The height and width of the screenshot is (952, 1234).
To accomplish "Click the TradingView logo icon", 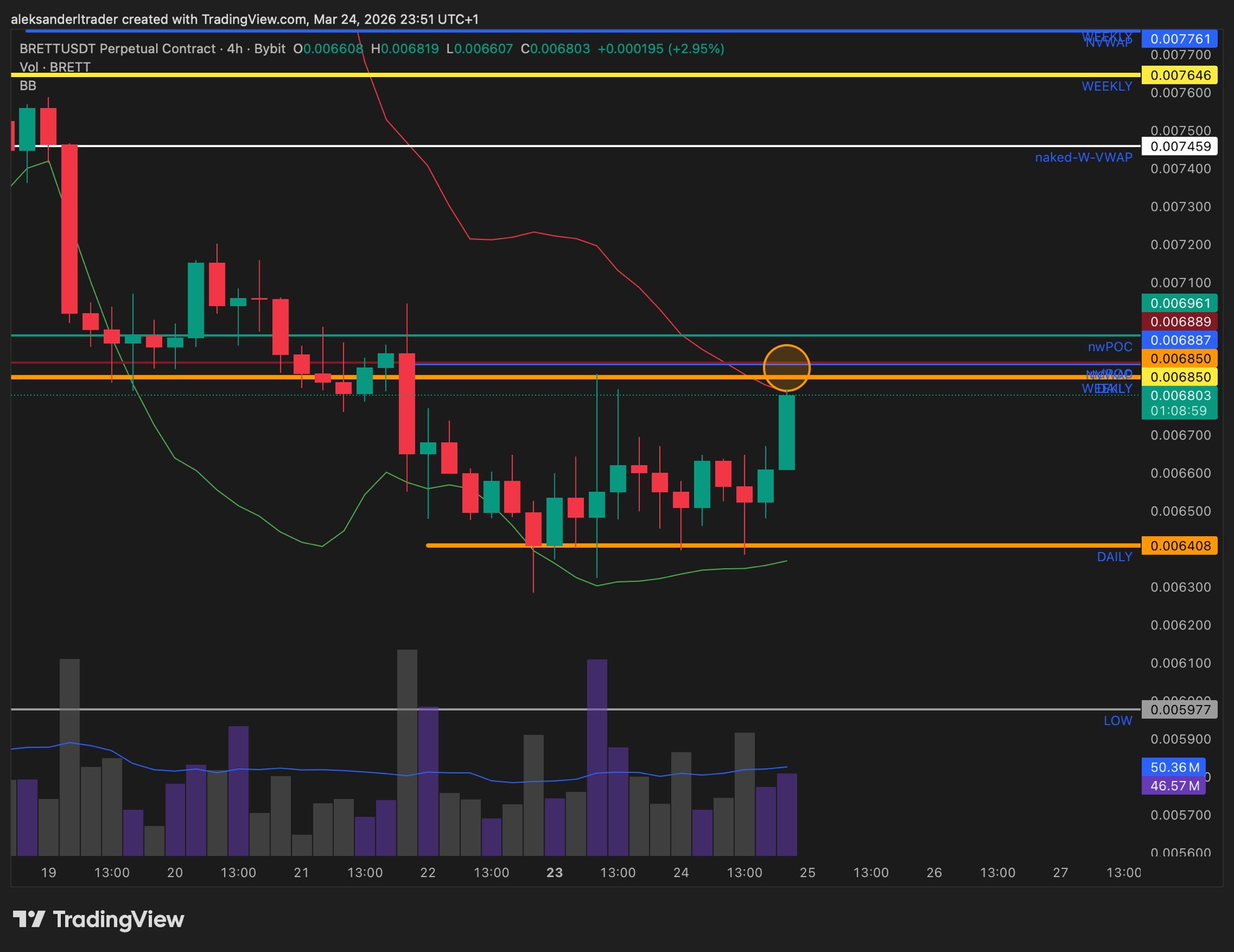I will point(28,919).
